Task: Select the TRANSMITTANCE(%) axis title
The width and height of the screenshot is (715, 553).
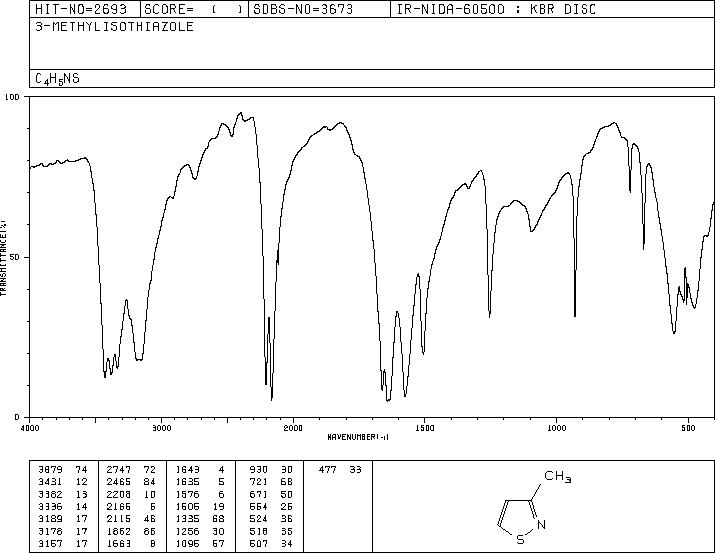Action: tap(3, 258)
